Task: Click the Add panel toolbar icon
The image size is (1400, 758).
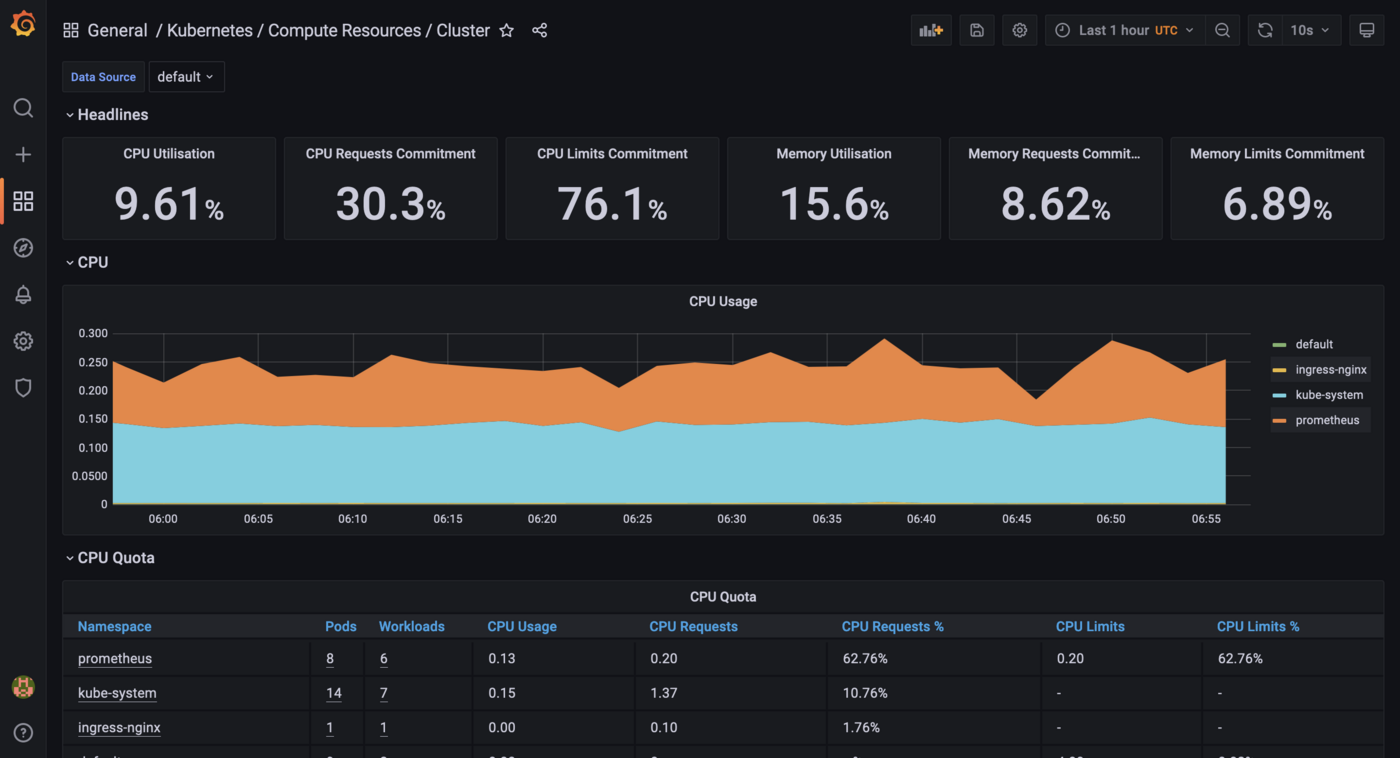Action: point(930,30)
